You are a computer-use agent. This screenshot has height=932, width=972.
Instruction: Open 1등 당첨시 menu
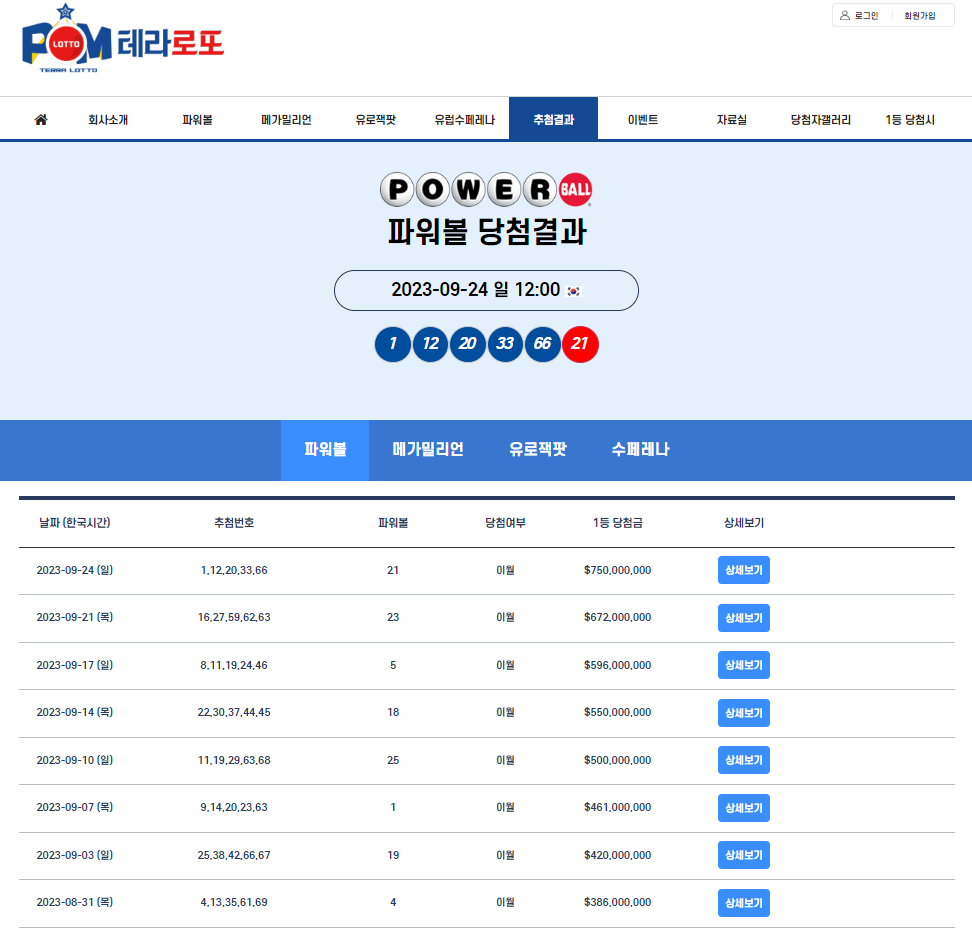click(x=909, y=120)
